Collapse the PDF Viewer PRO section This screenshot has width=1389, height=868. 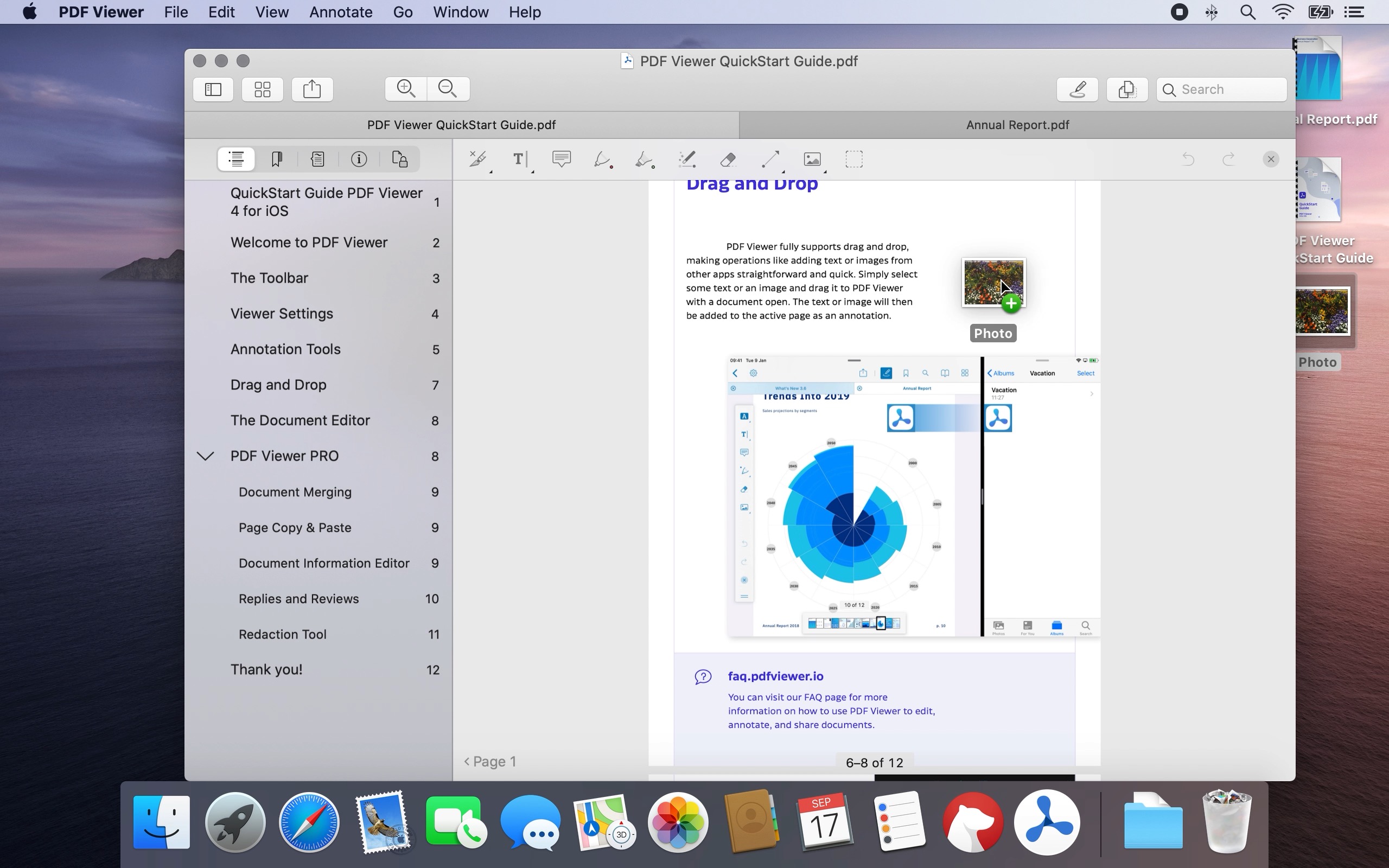tap(206, 455)
